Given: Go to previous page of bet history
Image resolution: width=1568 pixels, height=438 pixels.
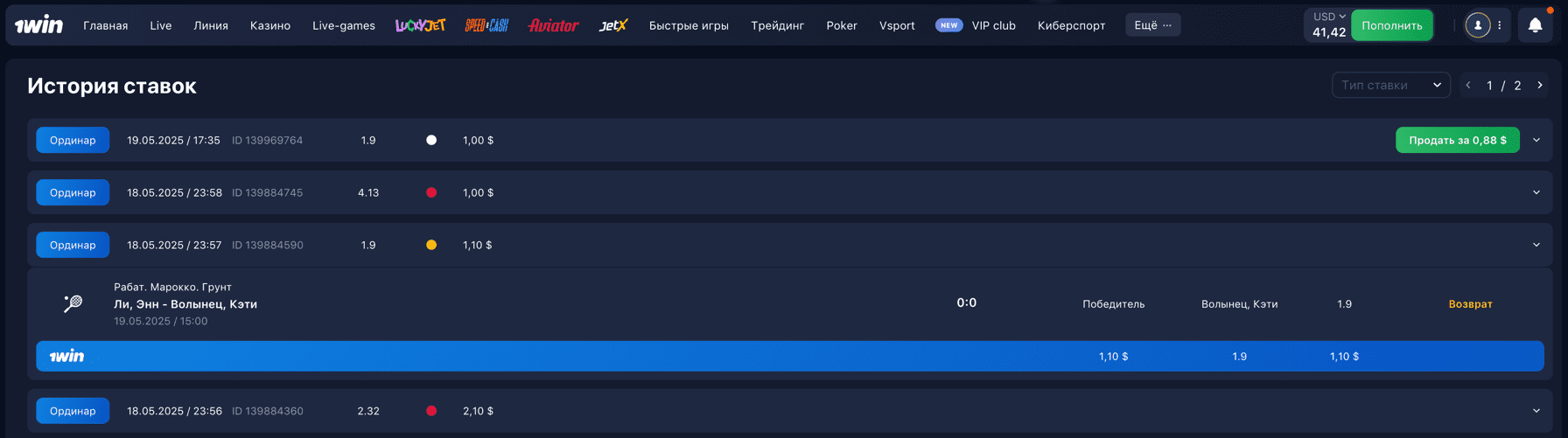Looking at the screenshot, I should coord(1467,85).
